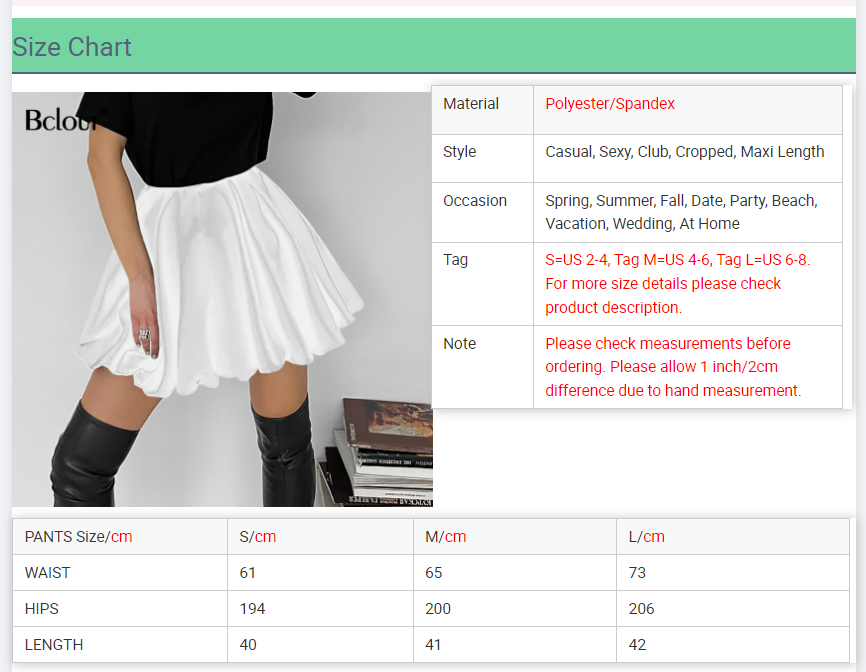
Task: Select the Polyester/Spandex material text
Action: click(x=610, y=104)
